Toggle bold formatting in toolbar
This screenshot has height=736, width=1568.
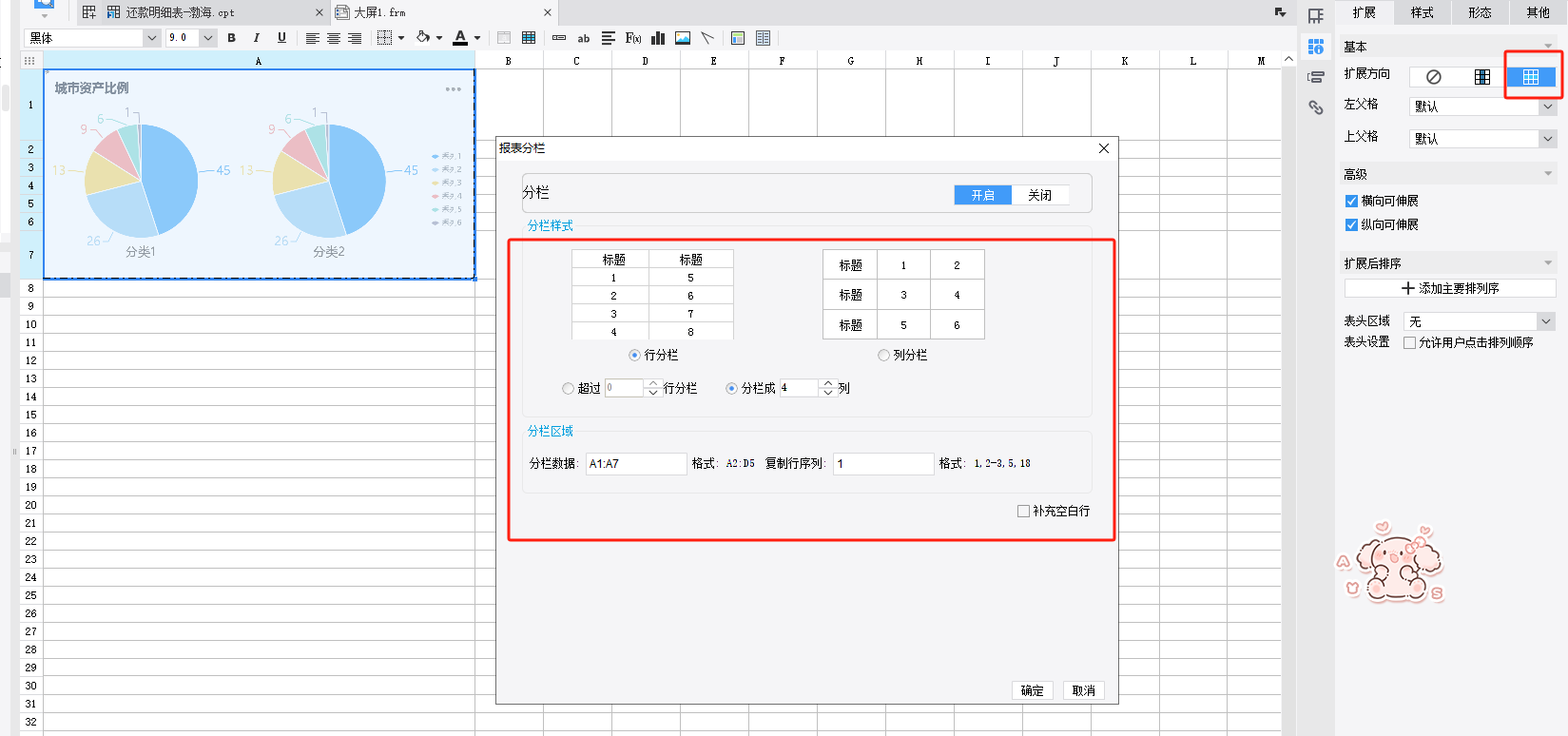pos(231,38)
